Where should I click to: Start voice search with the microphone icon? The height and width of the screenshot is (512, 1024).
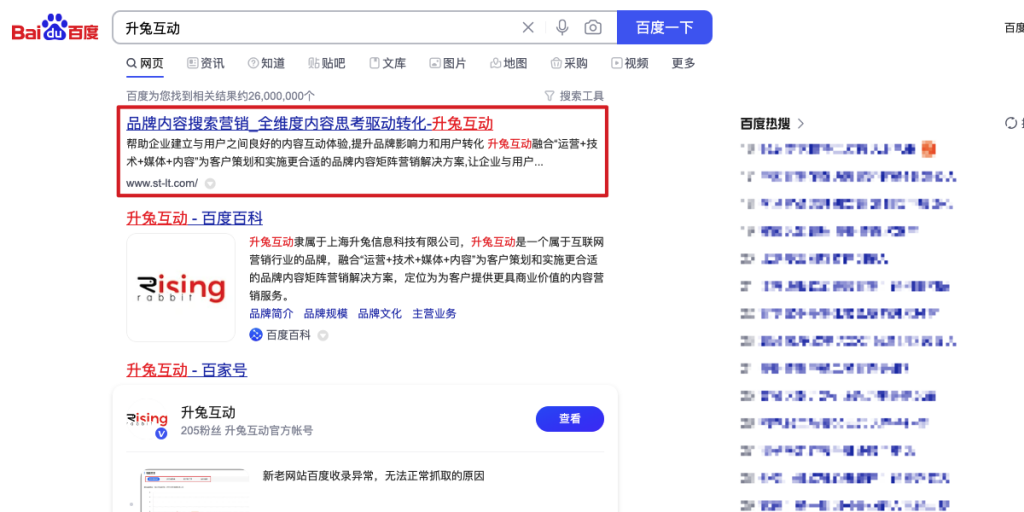click(x=562, y=27)
